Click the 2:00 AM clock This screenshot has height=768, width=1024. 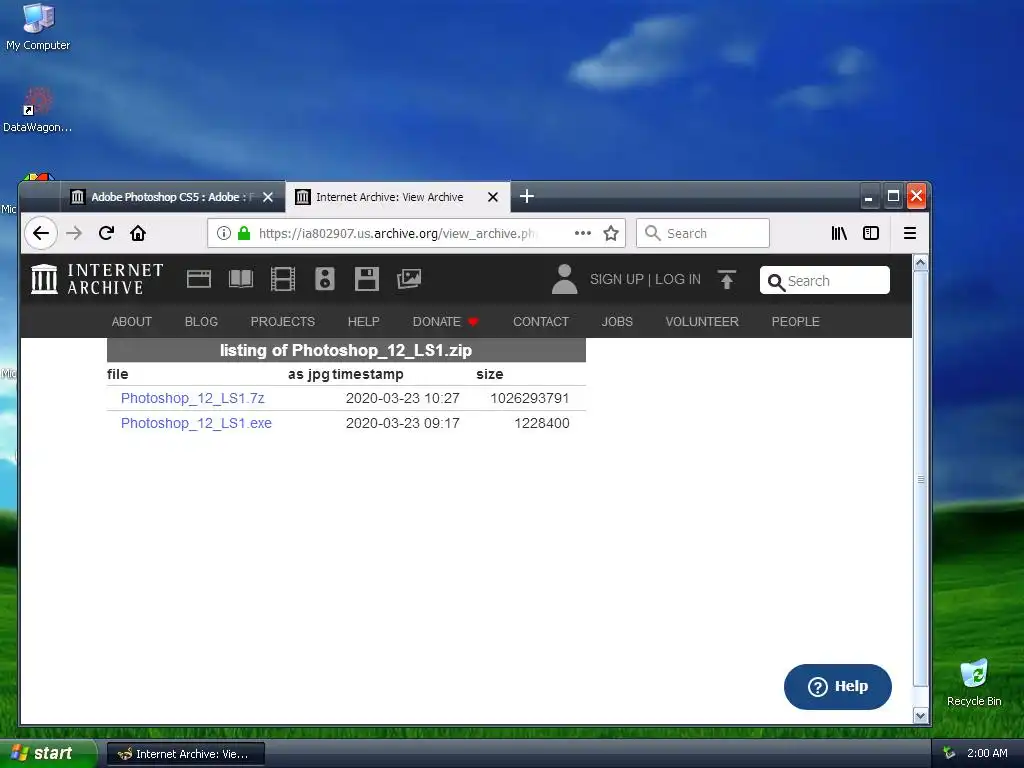987,753
